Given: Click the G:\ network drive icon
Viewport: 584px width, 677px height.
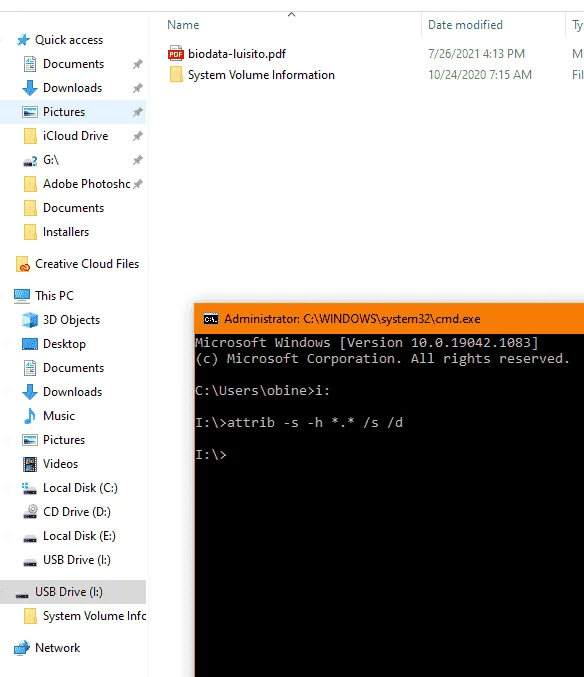Looking at the screenshot, I should (30, 161).
